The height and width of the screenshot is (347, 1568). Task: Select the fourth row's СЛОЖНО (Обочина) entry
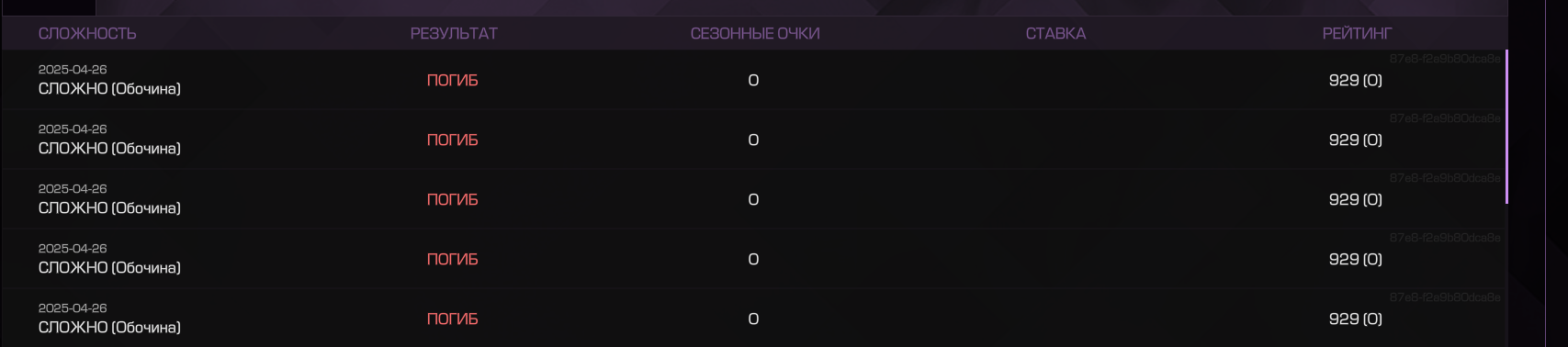109,268
